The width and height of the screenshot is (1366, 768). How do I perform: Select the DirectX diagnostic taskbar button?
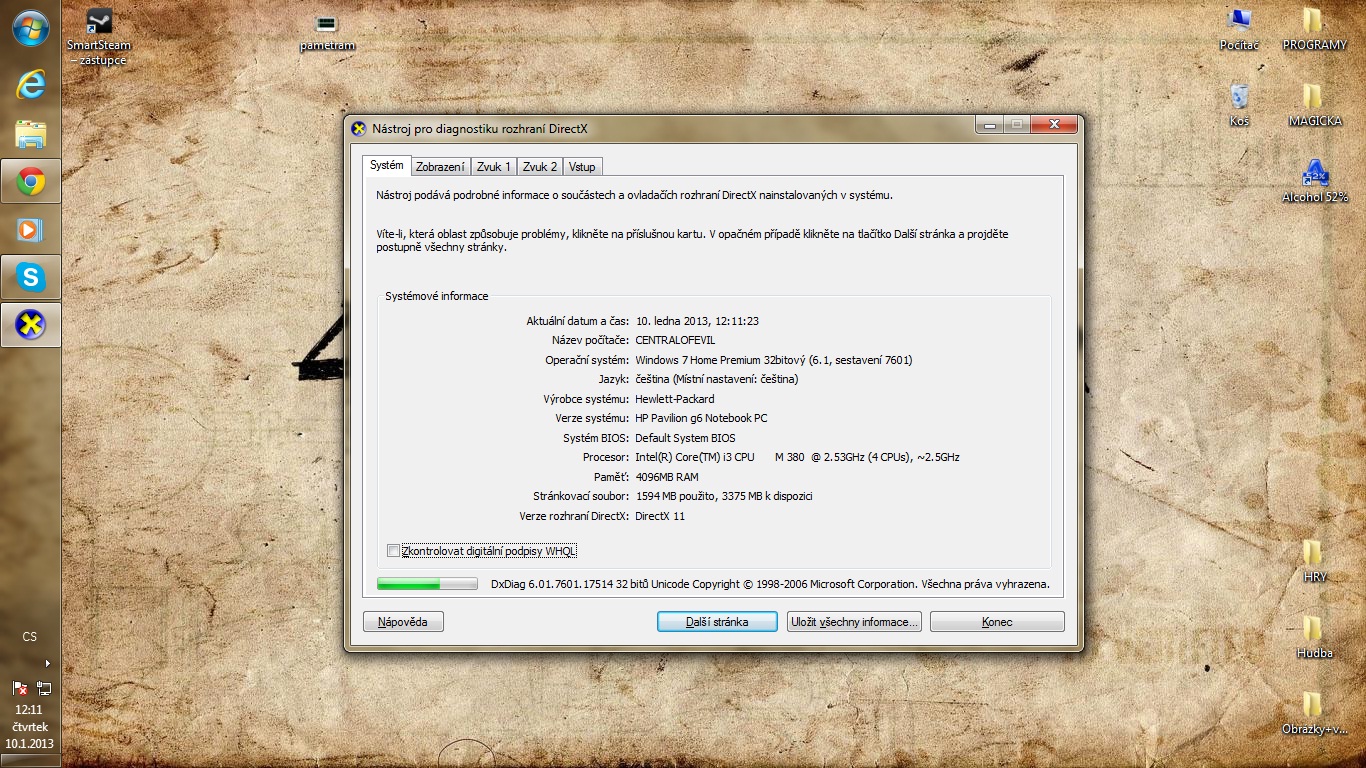(x=30, y=325)
